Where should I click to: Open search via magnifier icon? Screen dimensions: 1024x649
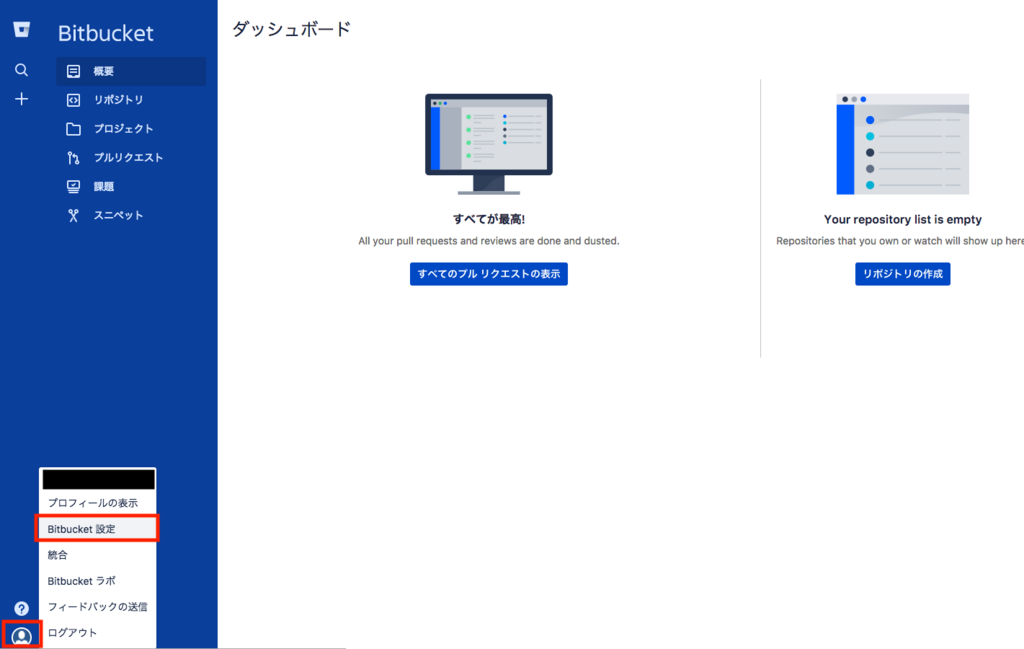pos(22,70)
